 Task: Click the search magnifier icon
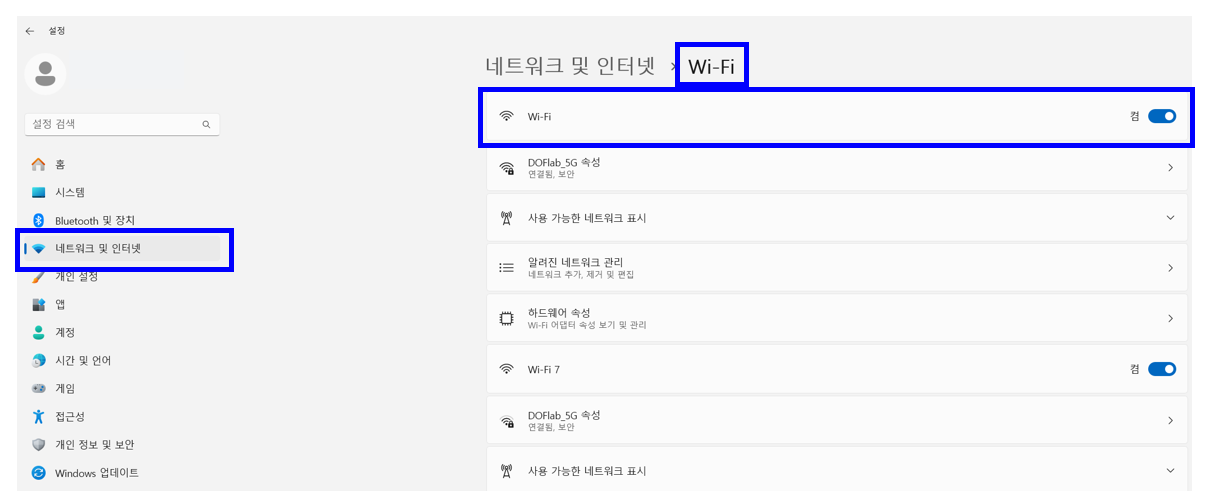(206, 125)
